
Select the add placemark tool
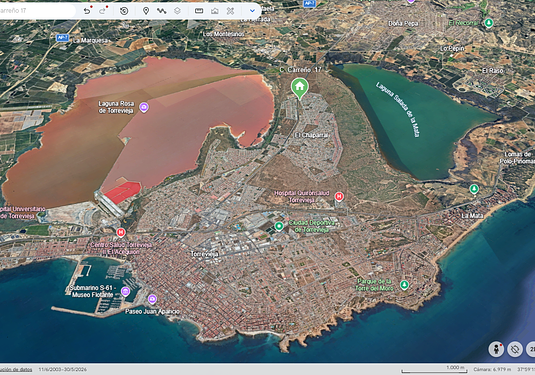coord(146,11)
